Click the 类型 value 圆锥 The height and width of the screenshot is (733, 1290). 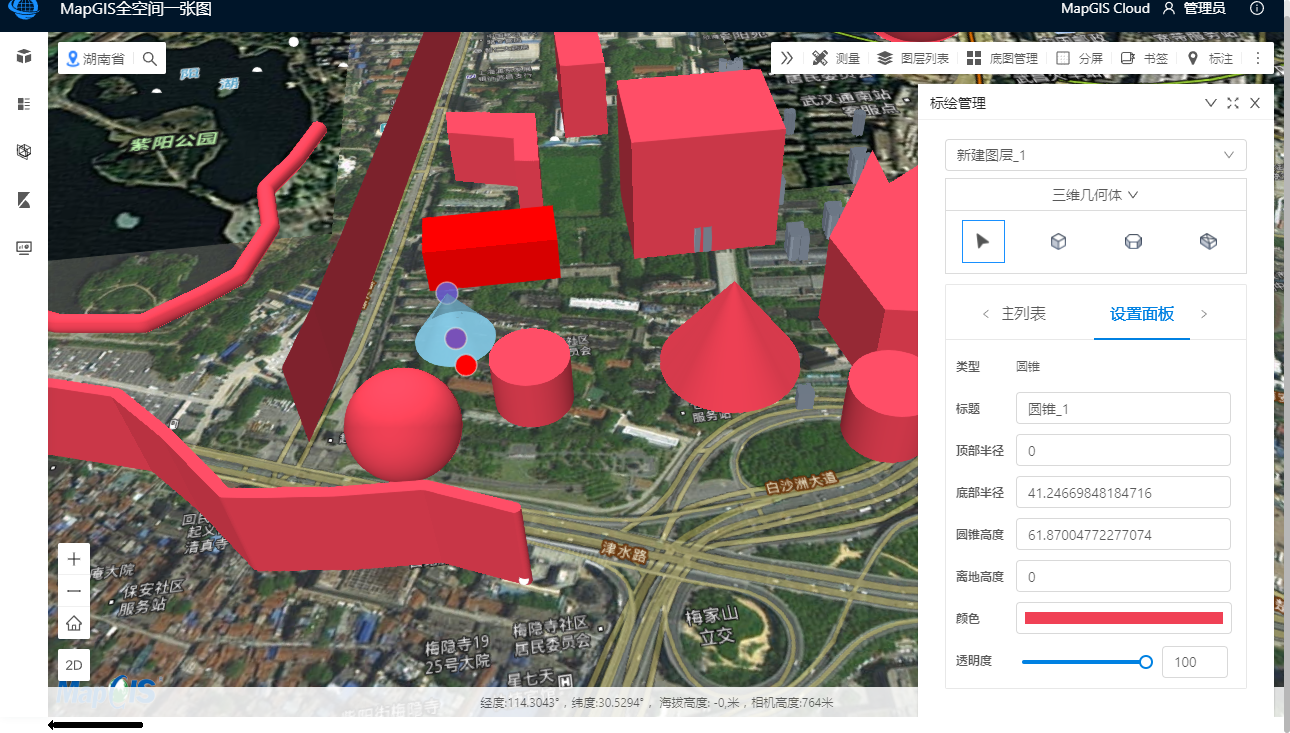[x=1028, y=367]
